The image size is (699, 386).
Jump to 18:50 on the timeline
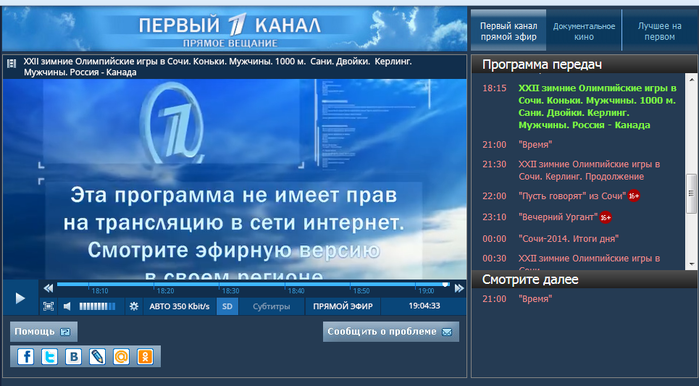(x=361, y=291)
